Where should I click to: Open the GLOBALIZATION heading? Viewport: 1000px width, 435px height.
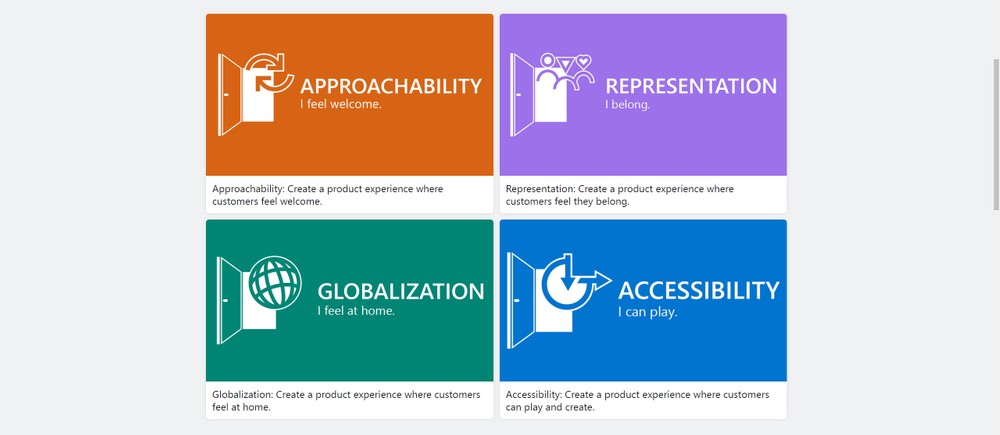click(x=400, y=291)
